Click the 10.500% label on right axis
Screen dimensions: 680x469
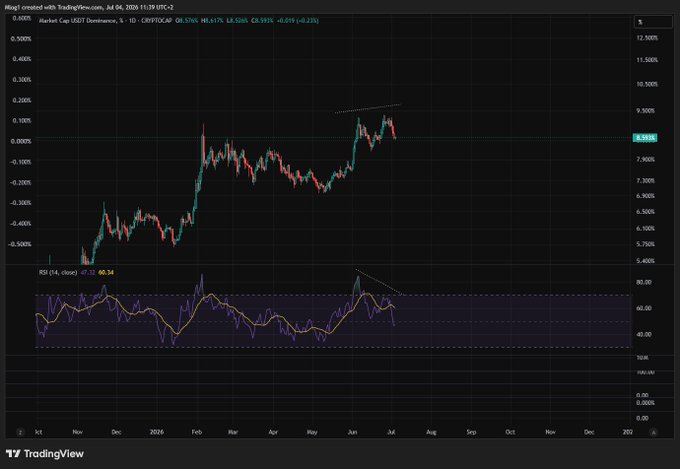coord(647,84)
